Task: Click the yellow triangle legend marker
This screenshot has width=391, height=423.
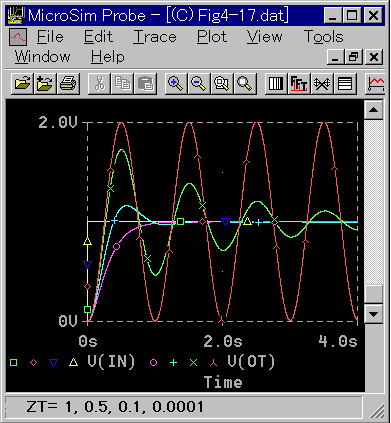Action: coord(74,362)
